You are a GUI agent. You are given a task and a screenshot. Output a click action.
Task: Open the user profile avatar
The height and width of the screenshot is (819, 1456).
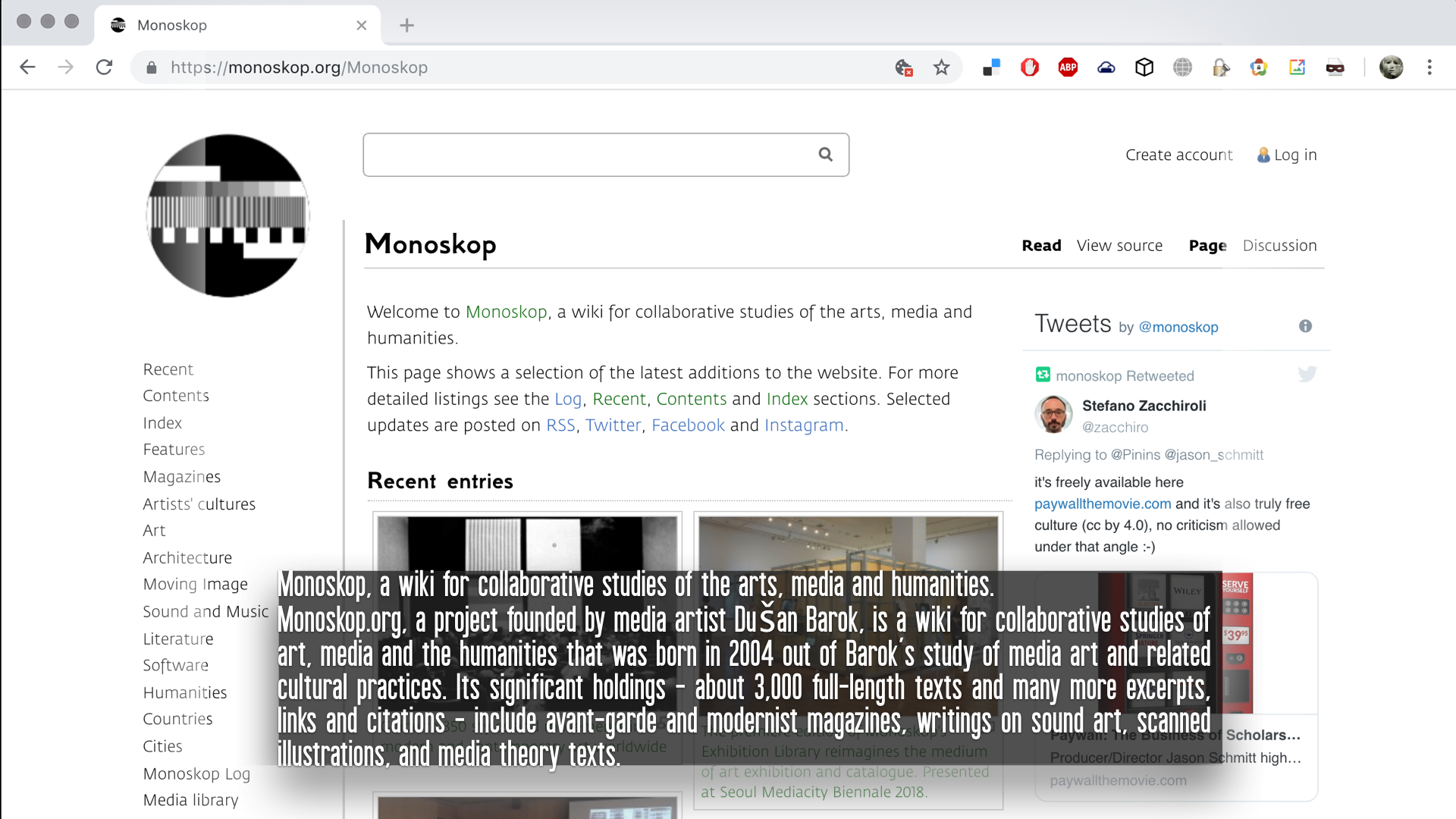(x=1391, y=67)
